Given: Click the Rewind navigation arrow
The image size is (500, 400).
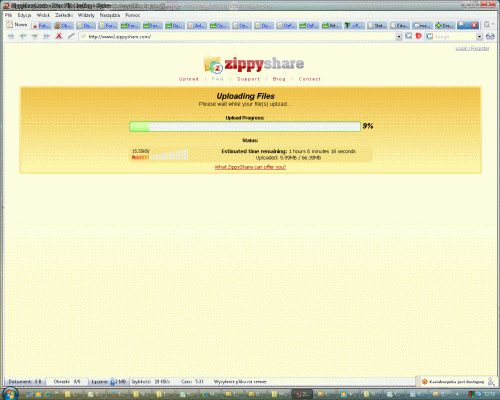Looking at the screenshot, I should coord(11,36).
